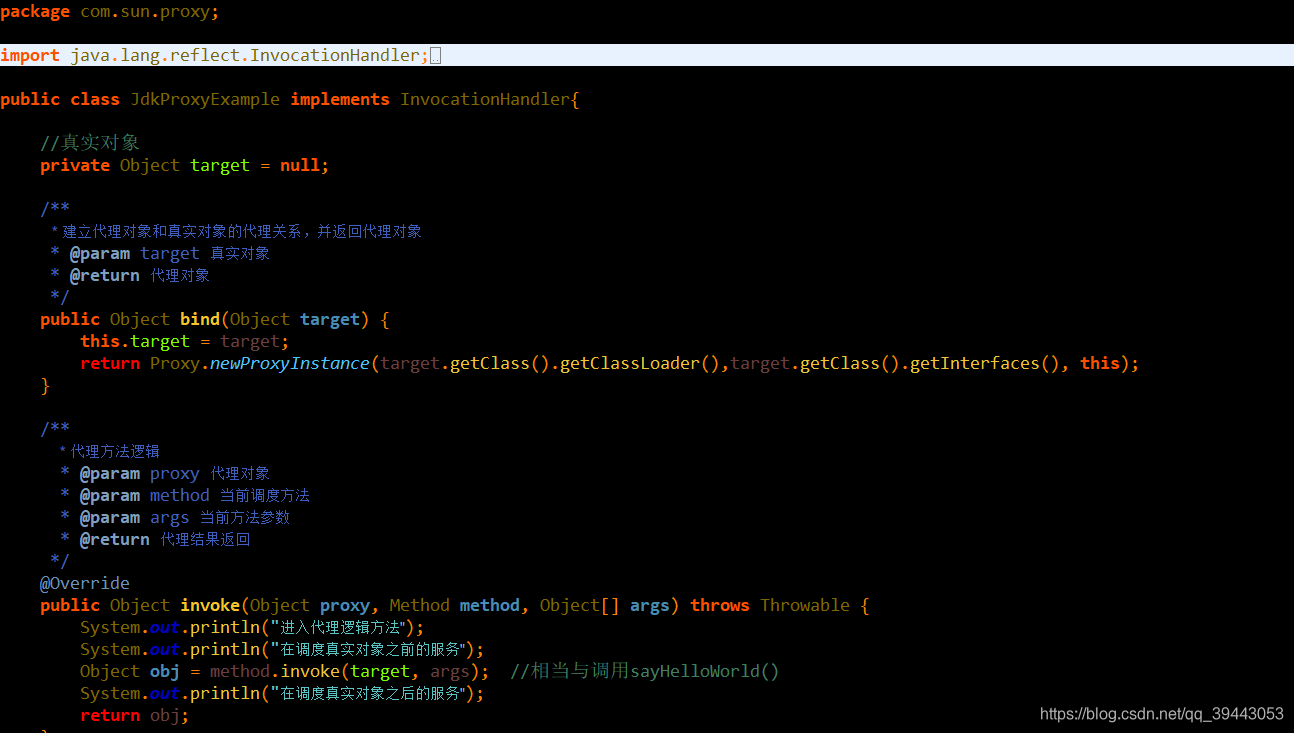Click the 'Object[]' parameter type
The image size is (1294, 733).
click(580, 605)
